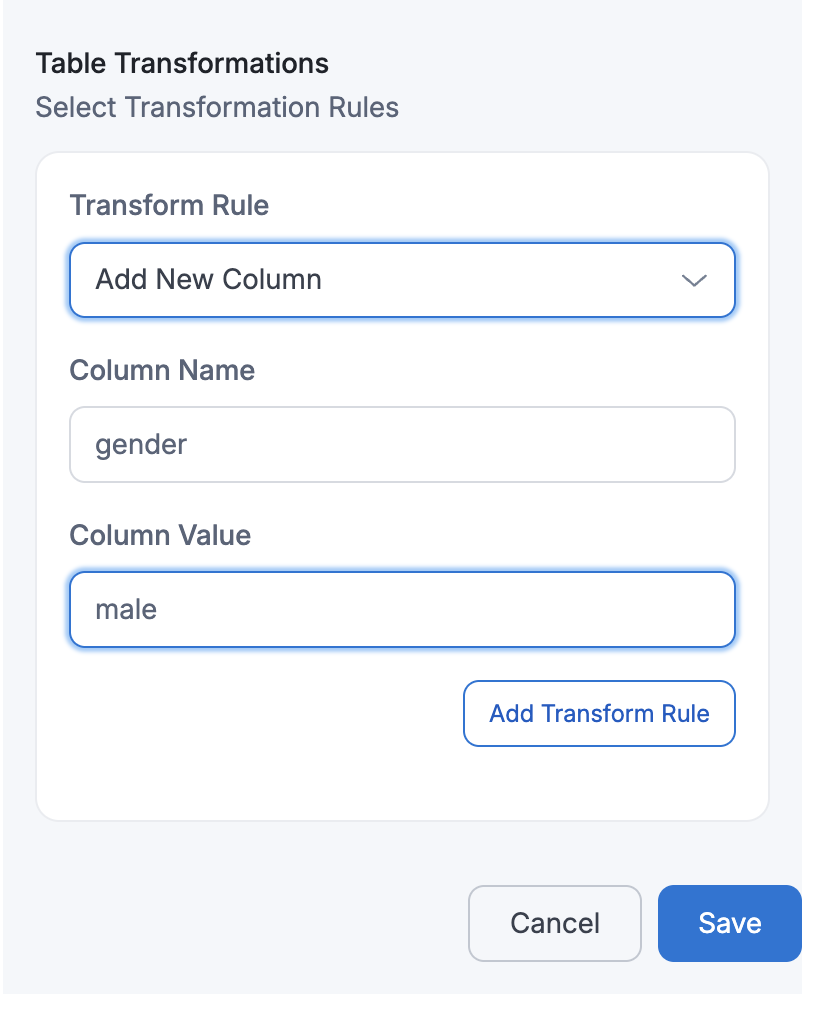Click the Table Transformations heading
Image resolution: width=834 pixels, height=1014 pixels.
click(x=182, y=63)
